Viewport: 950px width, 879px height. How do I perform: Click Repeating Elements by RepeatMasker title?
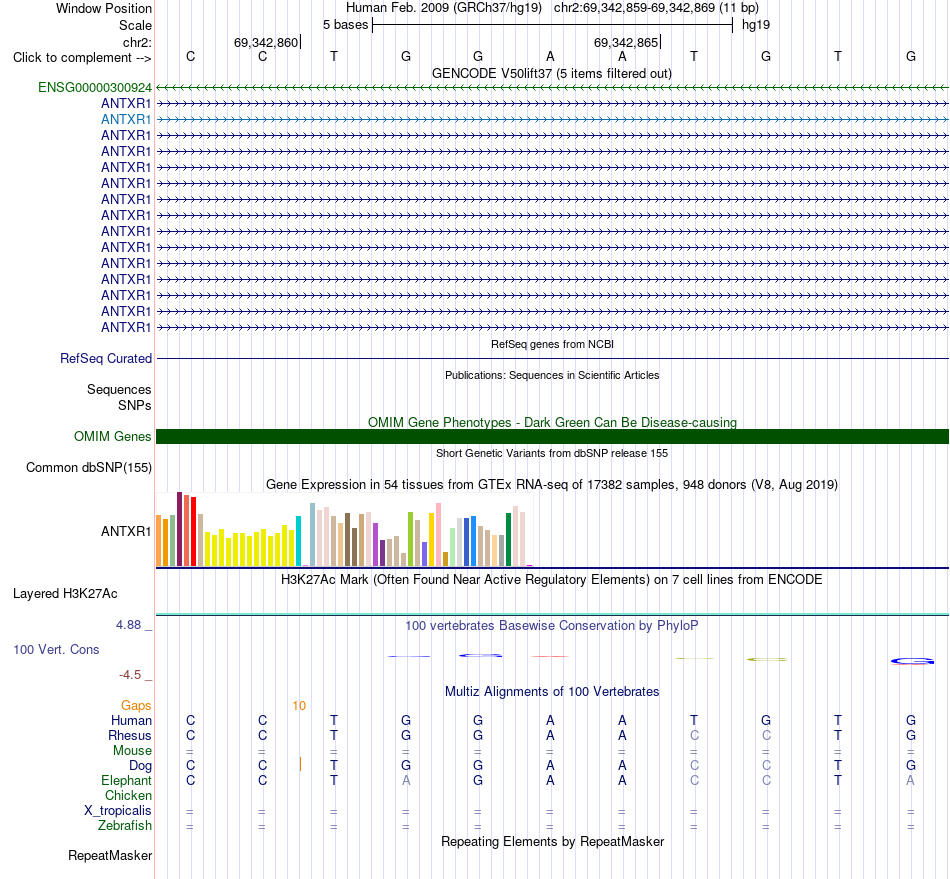click(x=553, y=841)
